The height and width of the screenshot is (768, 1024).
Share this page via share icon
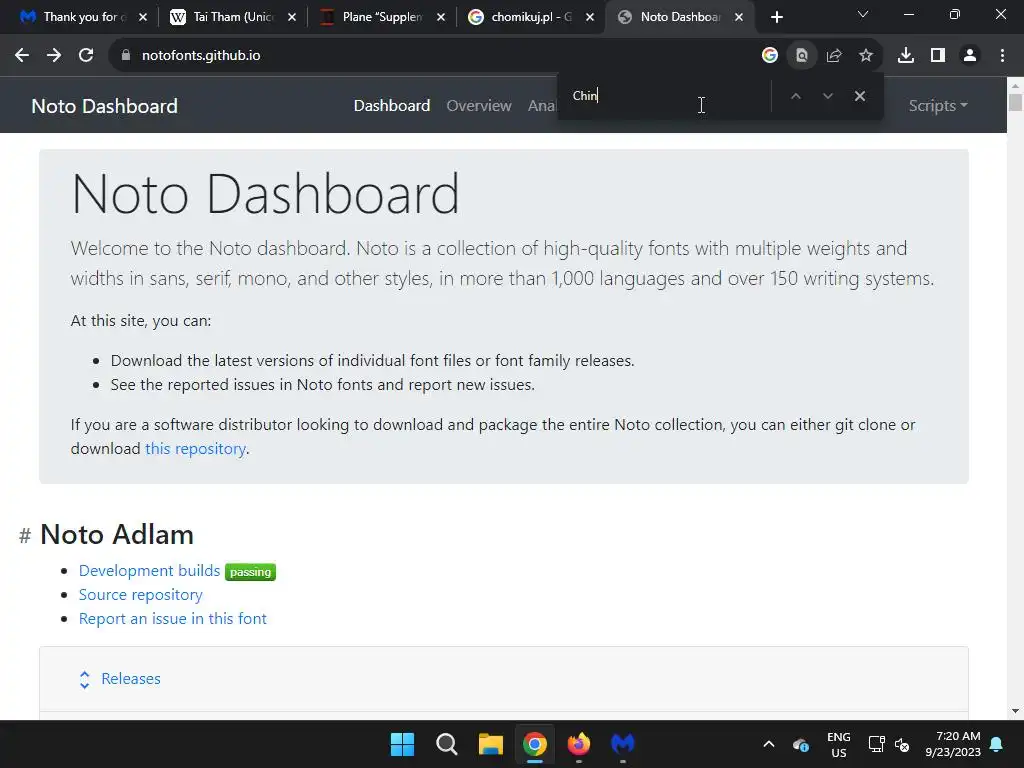click(834, 56)
